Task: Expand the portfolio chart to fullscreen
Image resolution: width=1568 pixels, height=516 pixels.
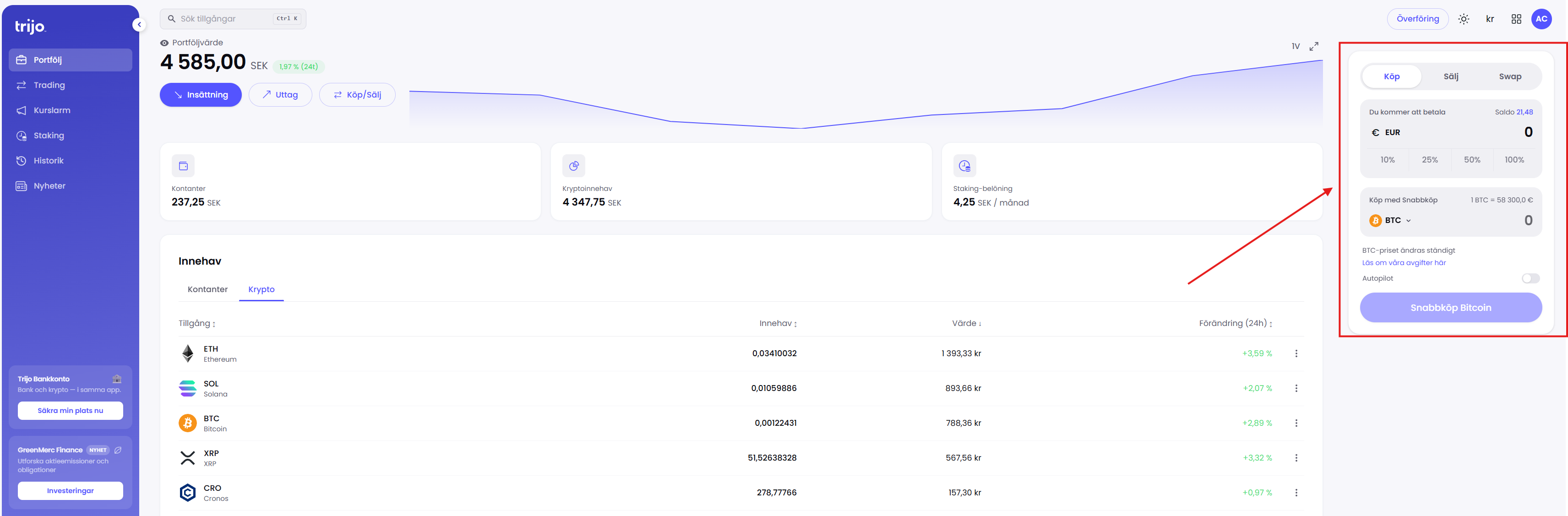Action: [x=1313, y=46]
